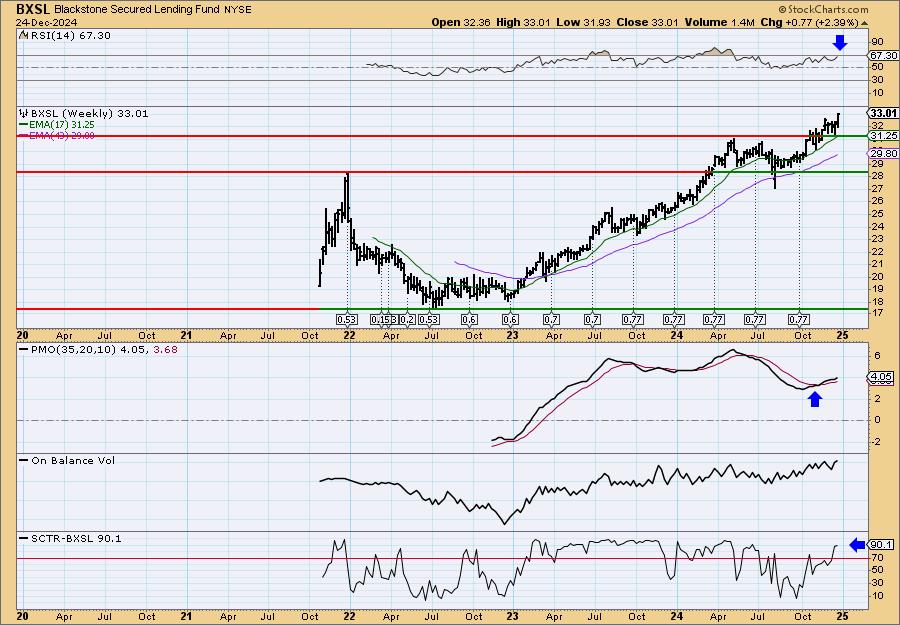
Task: Click the 90.1 SCTR value tag
Action: pyautogui.click(x=882, y=545)
